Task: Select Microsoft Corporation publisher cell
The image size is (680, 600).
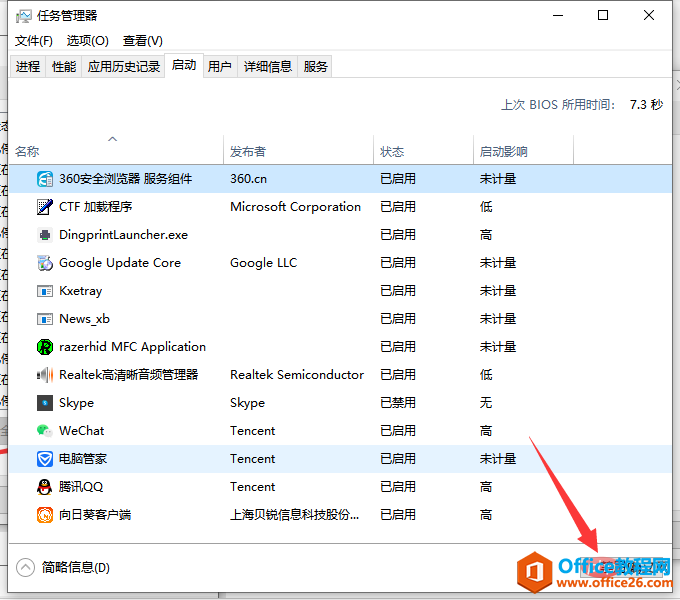Action: click(x=295, y=207)
